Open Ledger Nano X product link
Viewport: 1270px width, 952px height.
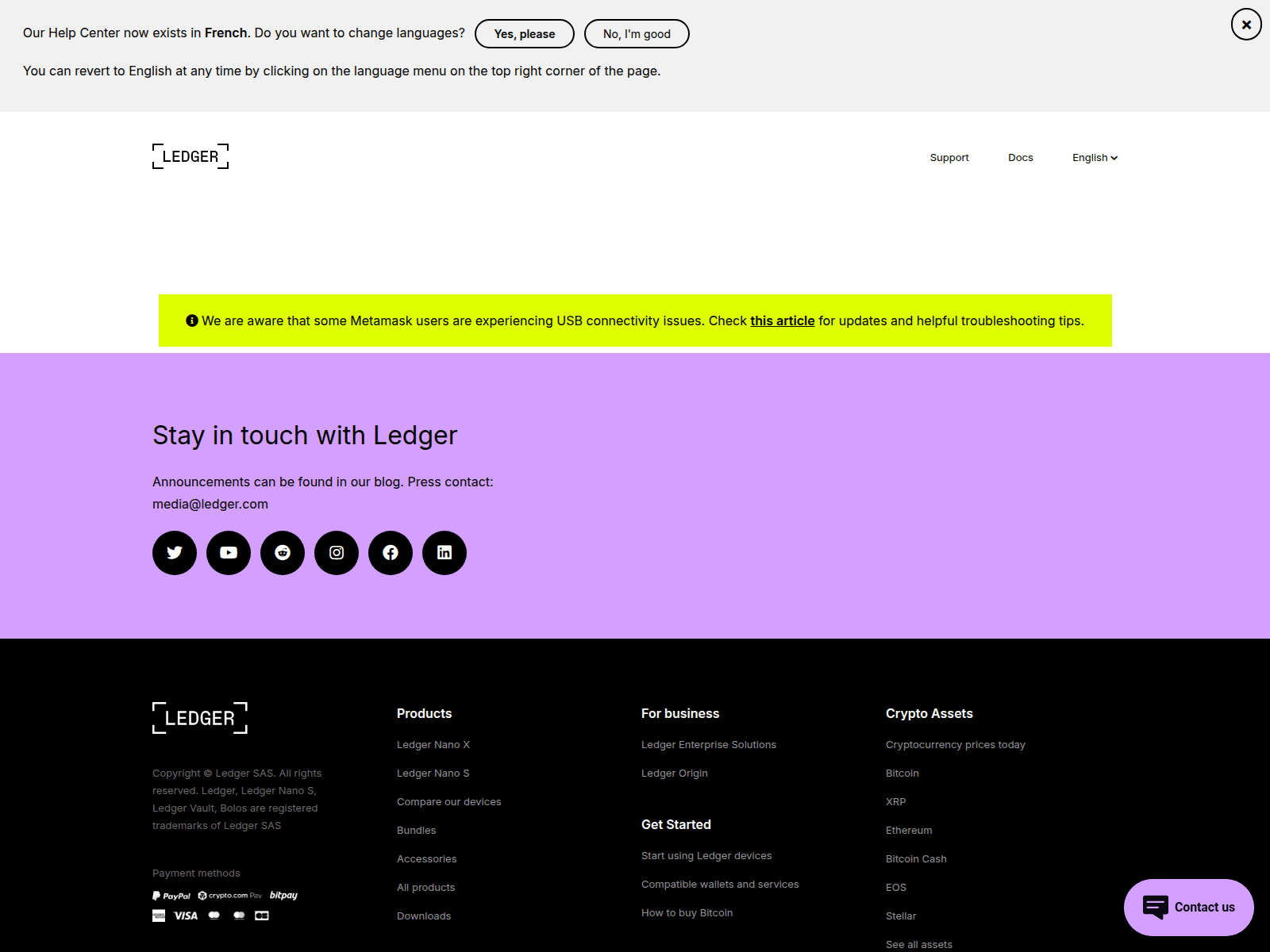tap(433, 745)
